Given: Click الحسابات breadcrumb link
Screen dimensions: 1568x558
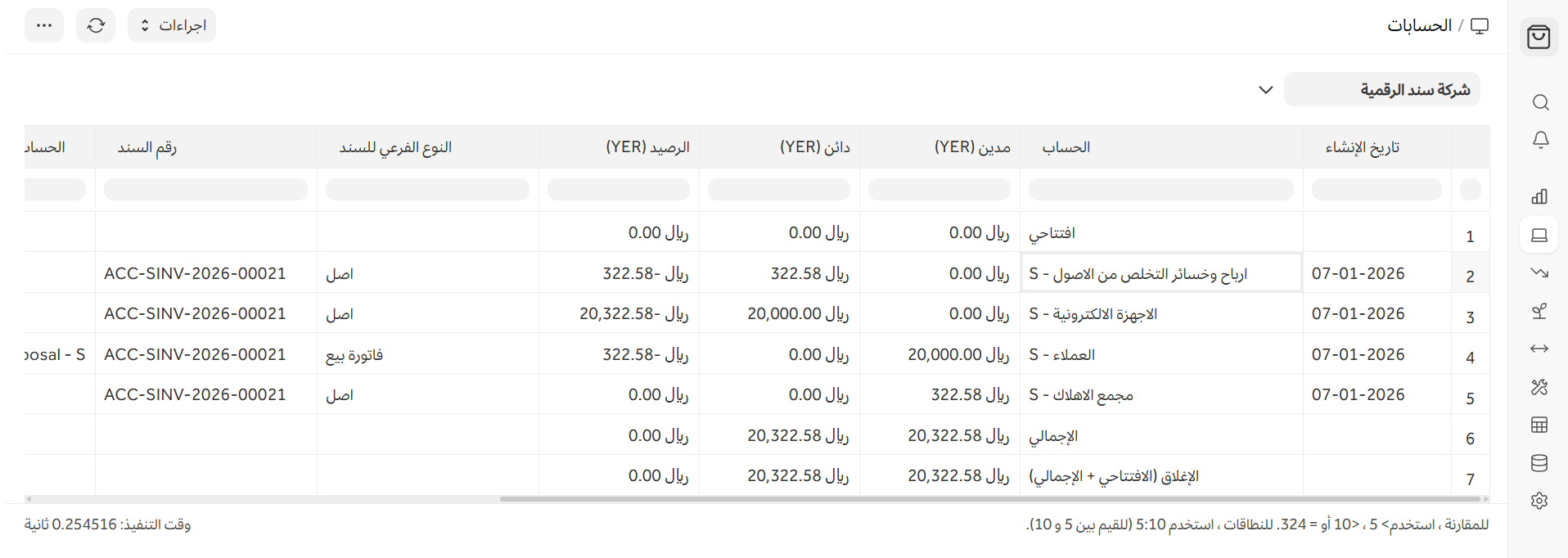Looking at the screenshot, I should [1419, 25].
